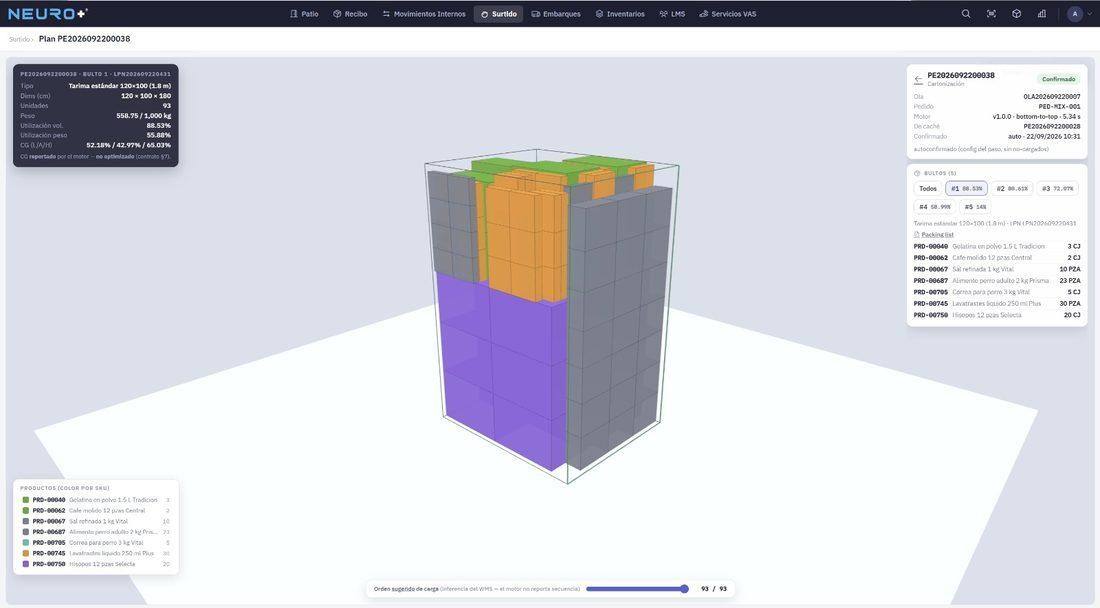The height and width of the screenshot is (608, 1100).
Task: Select bulto #3 72.97%
Action: point(1057,189)
